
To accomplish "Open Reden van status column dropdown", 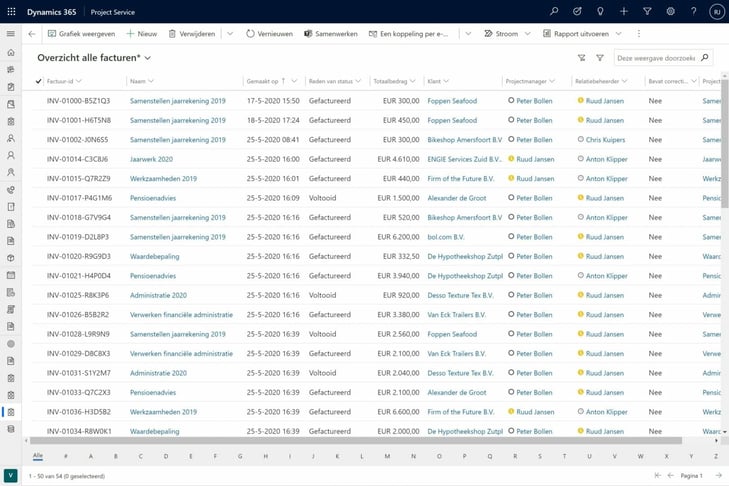I will click(x=358, y=81).
